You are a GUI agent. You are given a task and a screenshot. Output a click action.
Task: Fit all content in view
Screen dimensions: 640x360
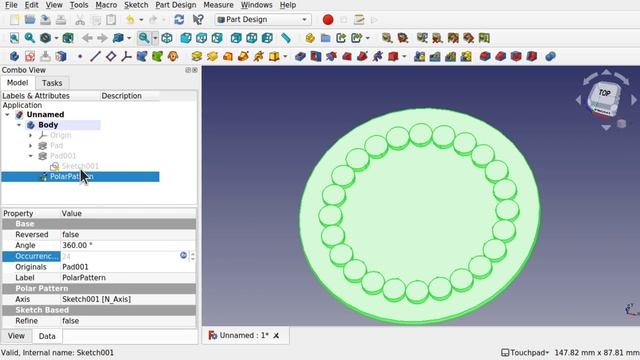[14, 38]
